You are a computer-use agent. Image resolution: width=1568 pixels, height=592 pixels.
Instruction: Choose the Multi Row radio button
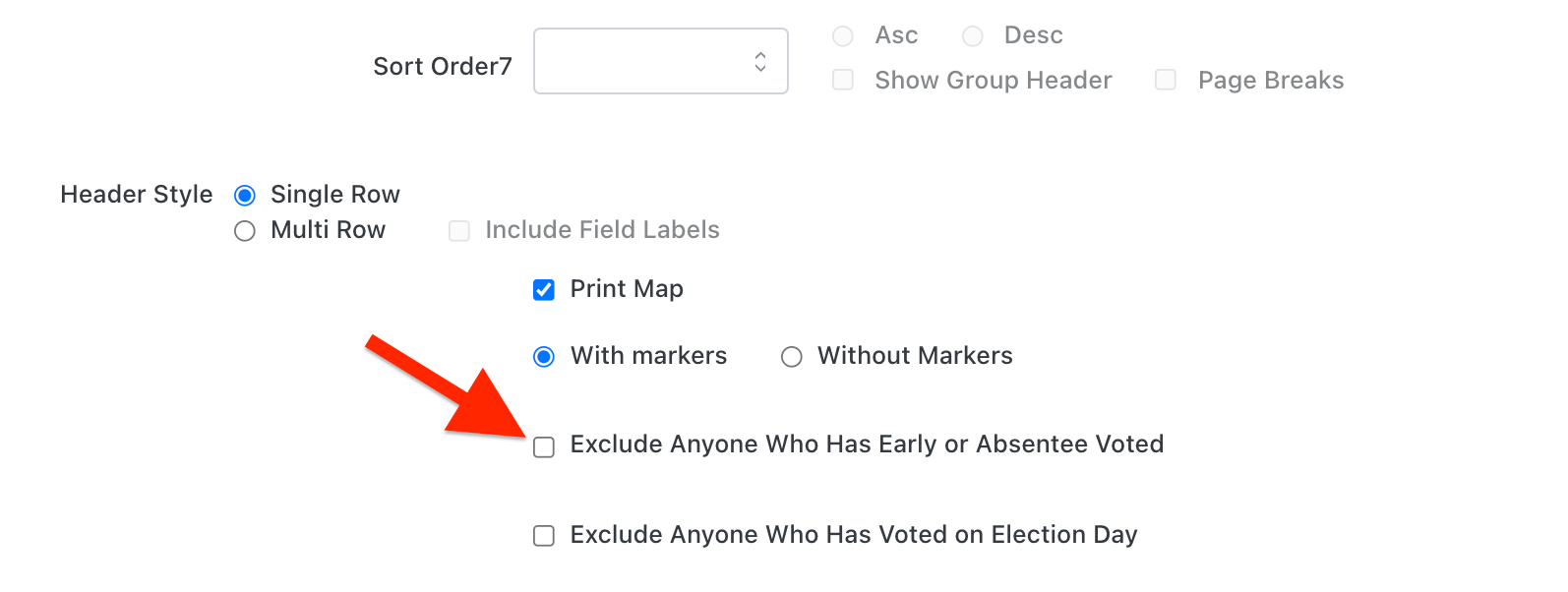(245, 231)
